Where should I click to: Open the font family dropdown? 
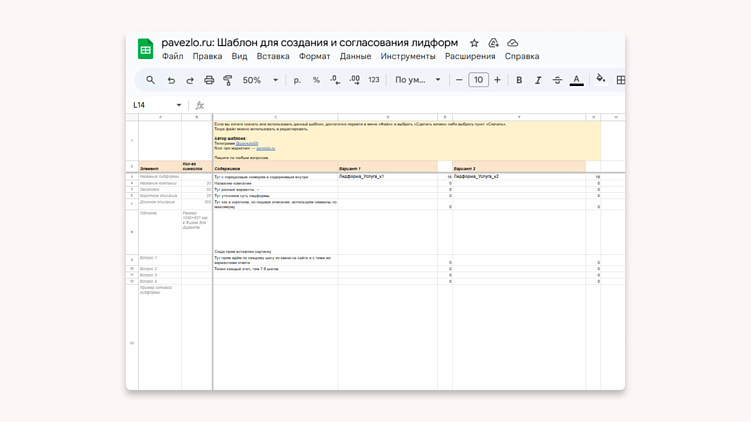coord(417,80)
